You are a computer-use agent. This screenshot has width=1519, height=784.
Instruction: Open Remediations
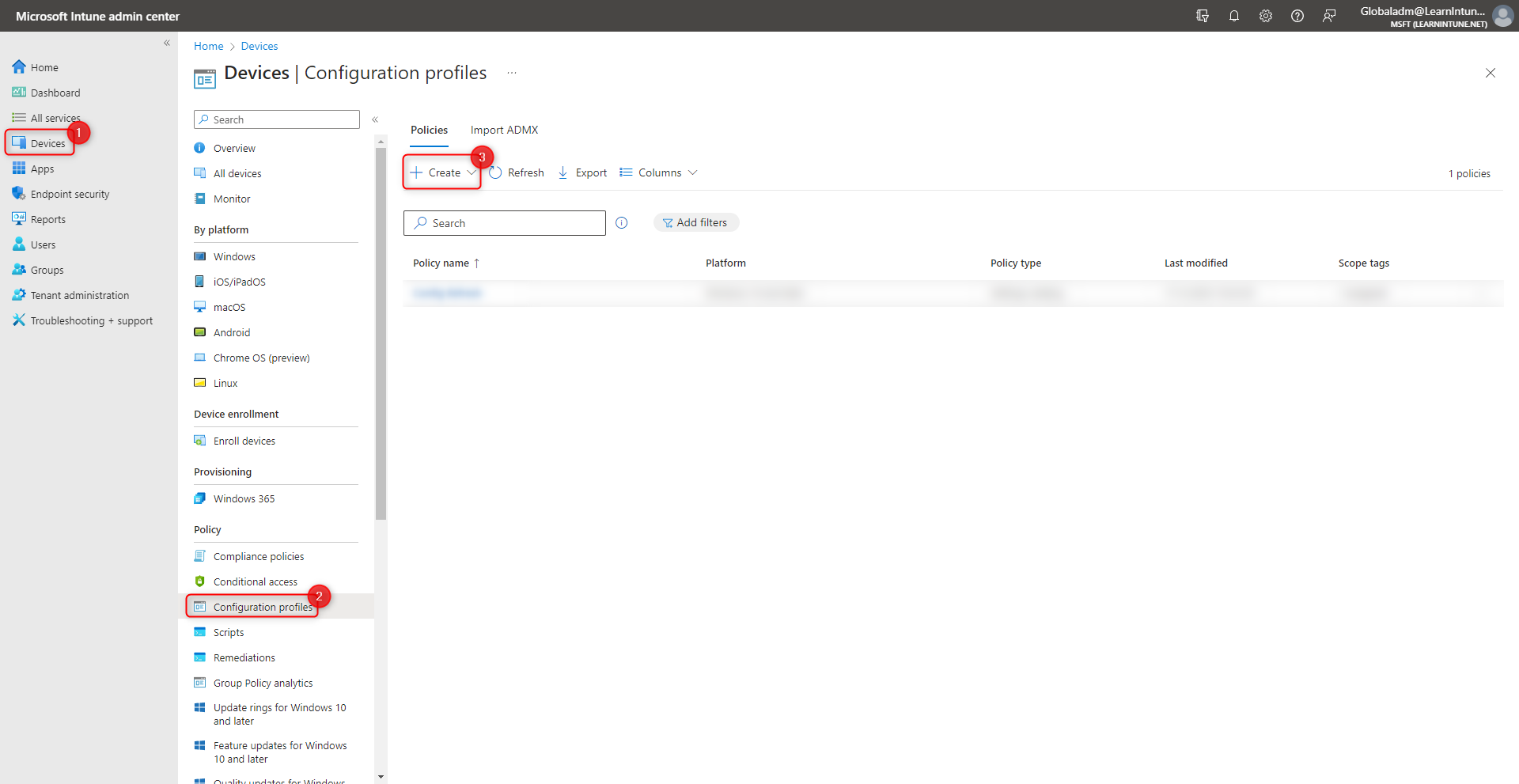(x=244, y=657)
